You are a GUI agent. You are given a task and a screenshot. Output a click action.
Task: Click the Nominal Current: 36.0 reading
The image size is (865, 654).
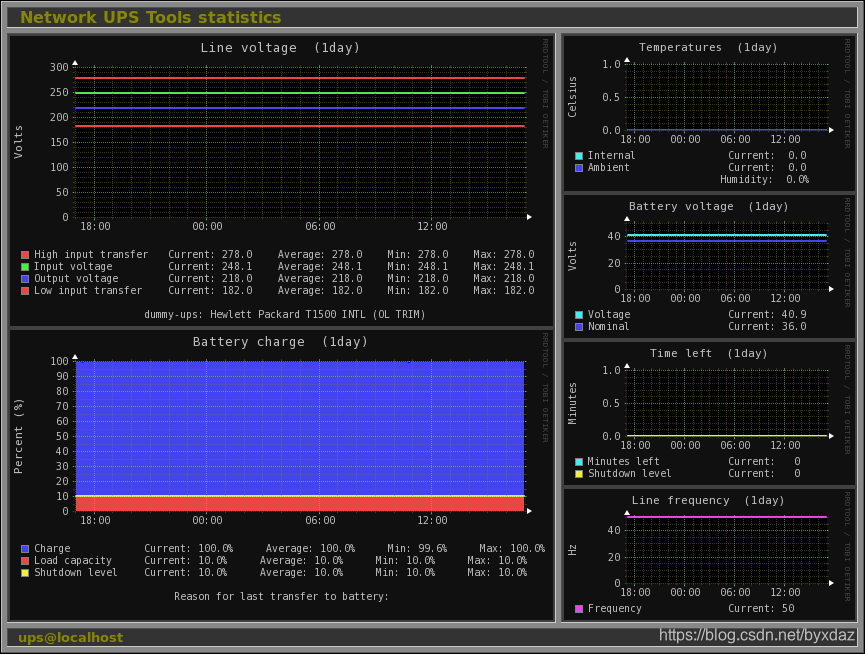point(767,327)
